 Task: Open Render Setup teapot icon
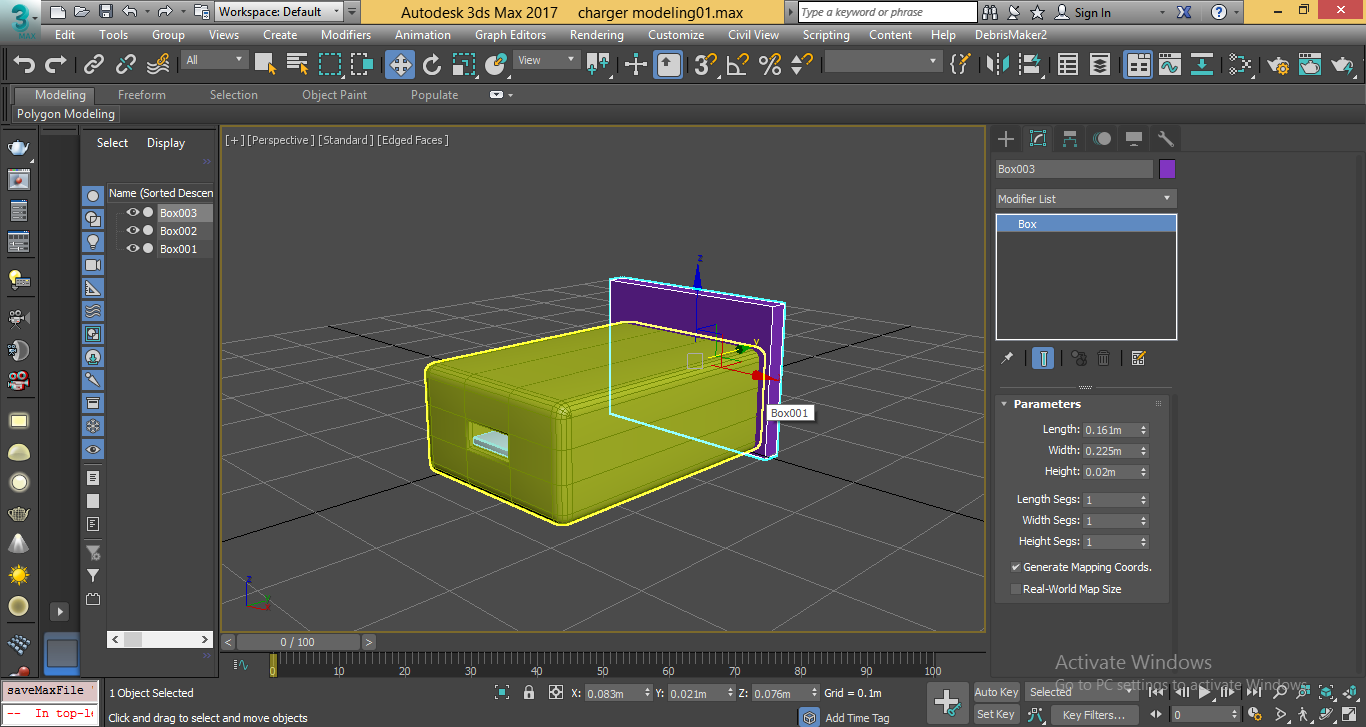click(x=1278, y=65)
